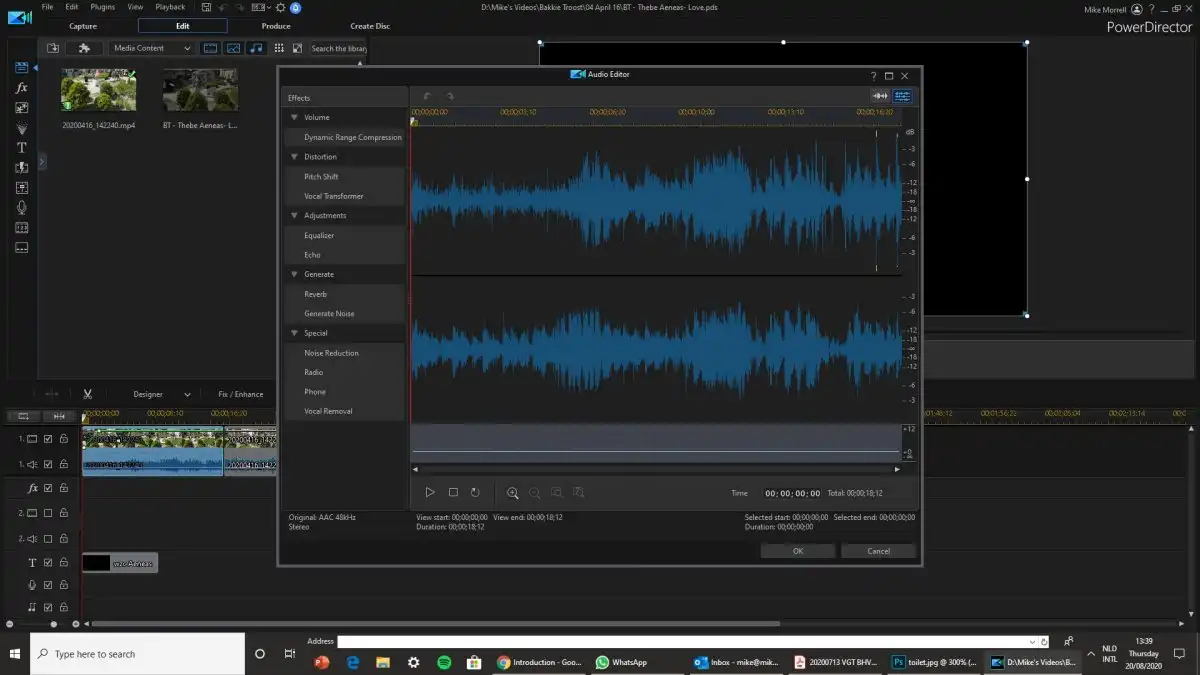Image resolution: width=1200 pixels, height=675 pixels.
Task: Click the Cancel button
Action: (x=878, y=551)
